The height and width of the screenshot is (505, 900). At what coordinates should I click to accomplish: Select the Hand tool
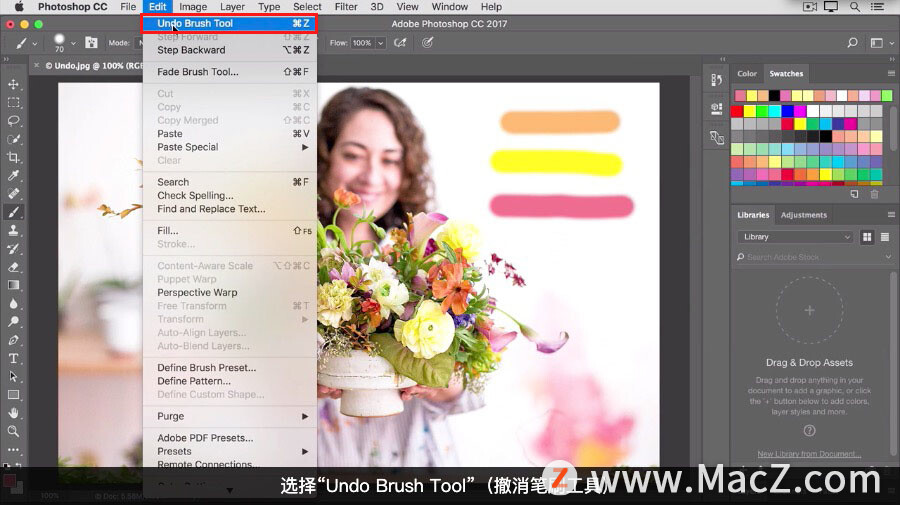click(13, 413)
